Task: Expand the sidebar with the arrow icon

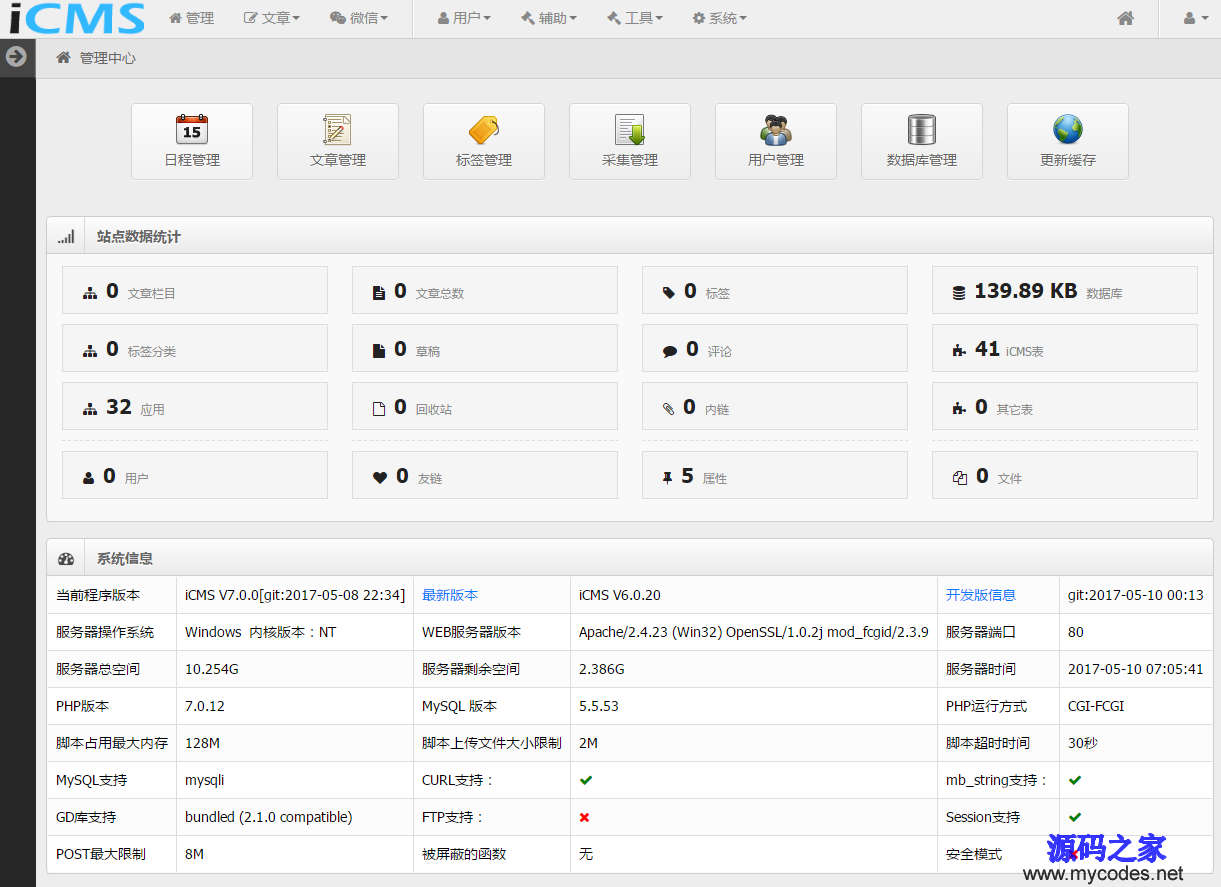Action: (x=16, y=56)
